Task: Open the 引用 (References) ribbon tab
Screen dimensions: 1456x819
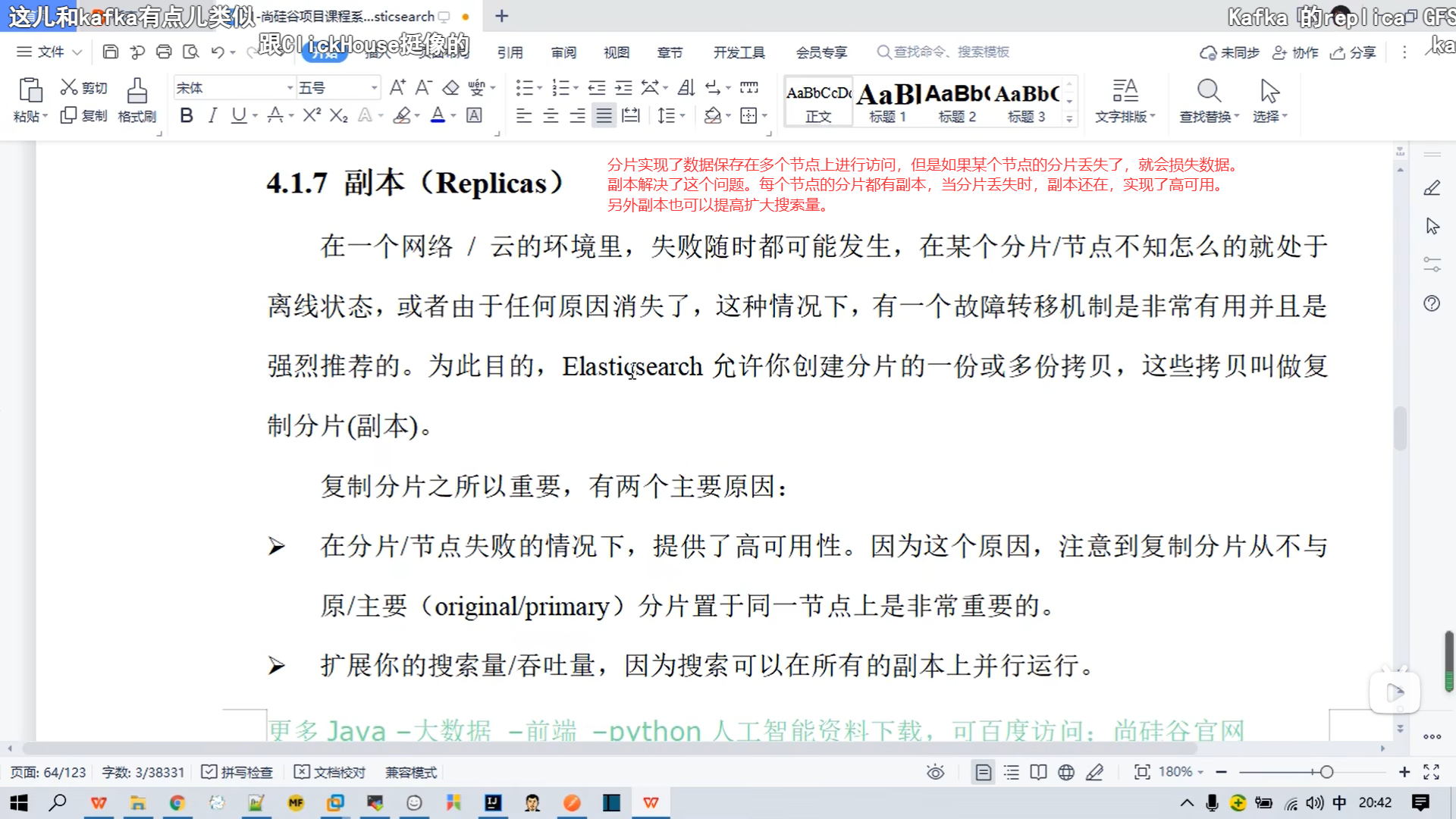Action: coord(510,52)
